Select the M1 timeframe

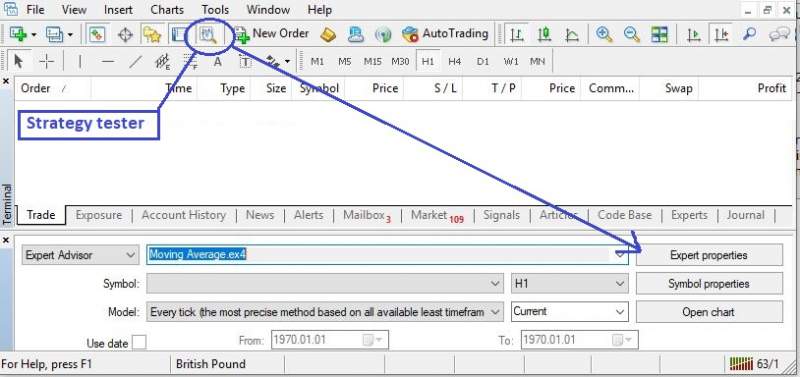pos(317,61)
